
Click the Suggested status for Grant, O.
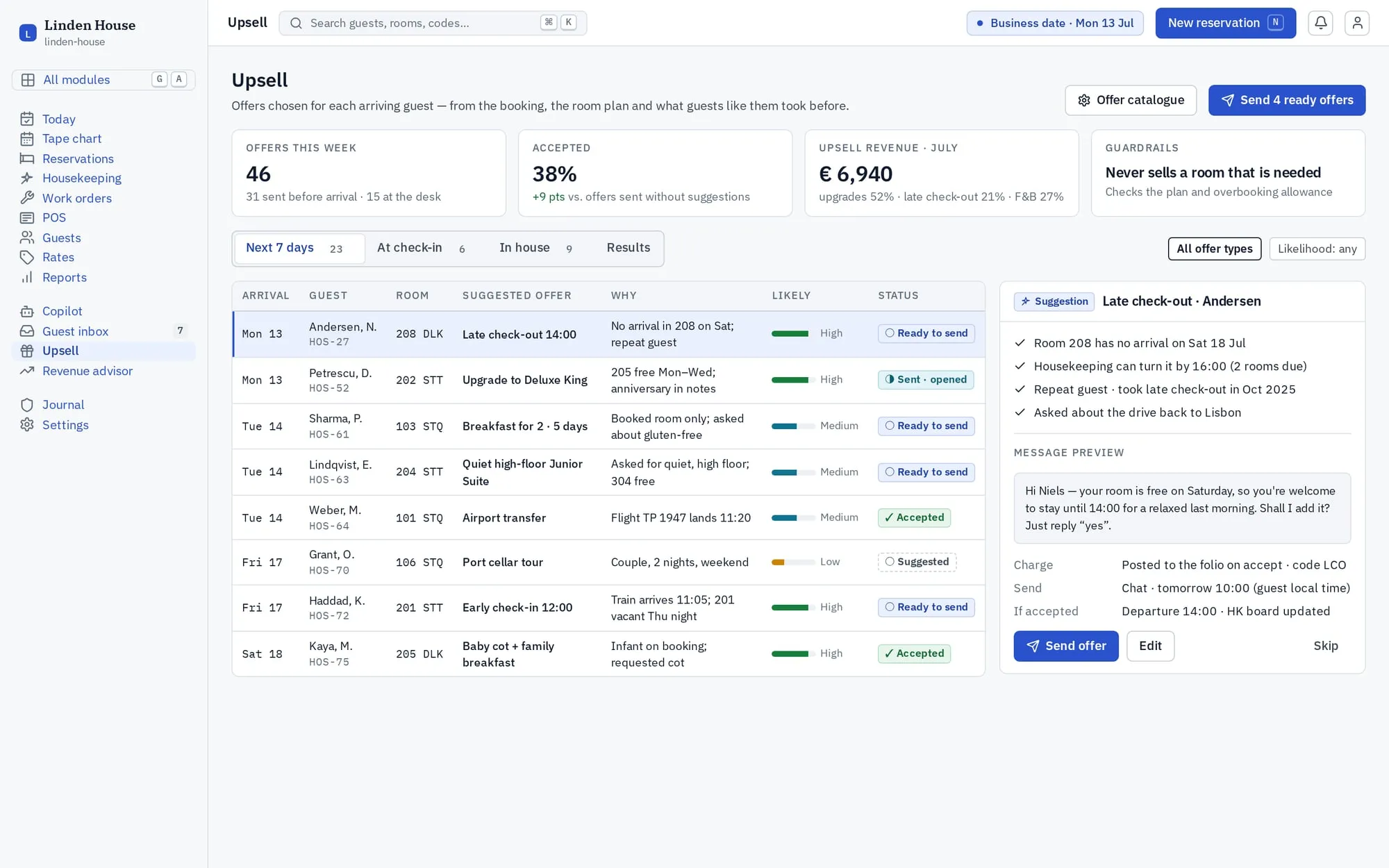tap(917, 562)
